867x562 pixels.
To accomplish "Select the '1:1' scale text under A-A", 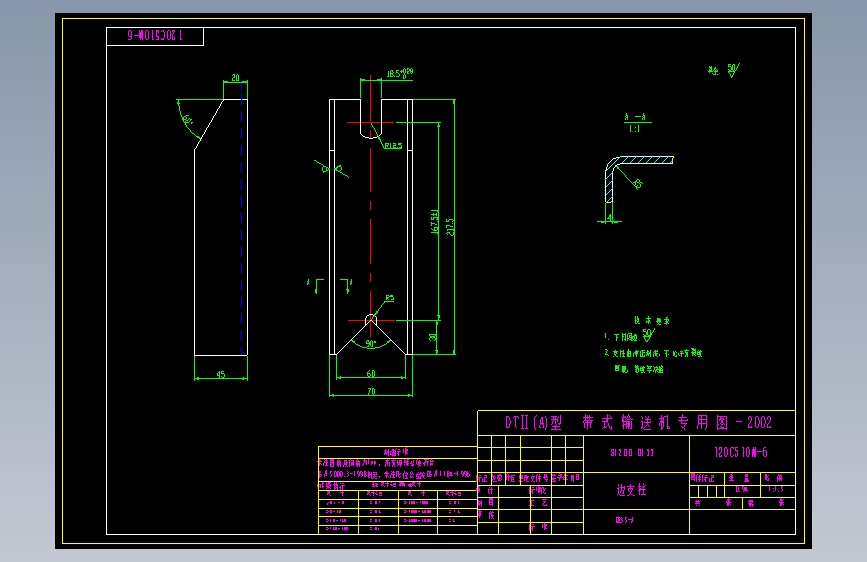I will tap(634, 129).
